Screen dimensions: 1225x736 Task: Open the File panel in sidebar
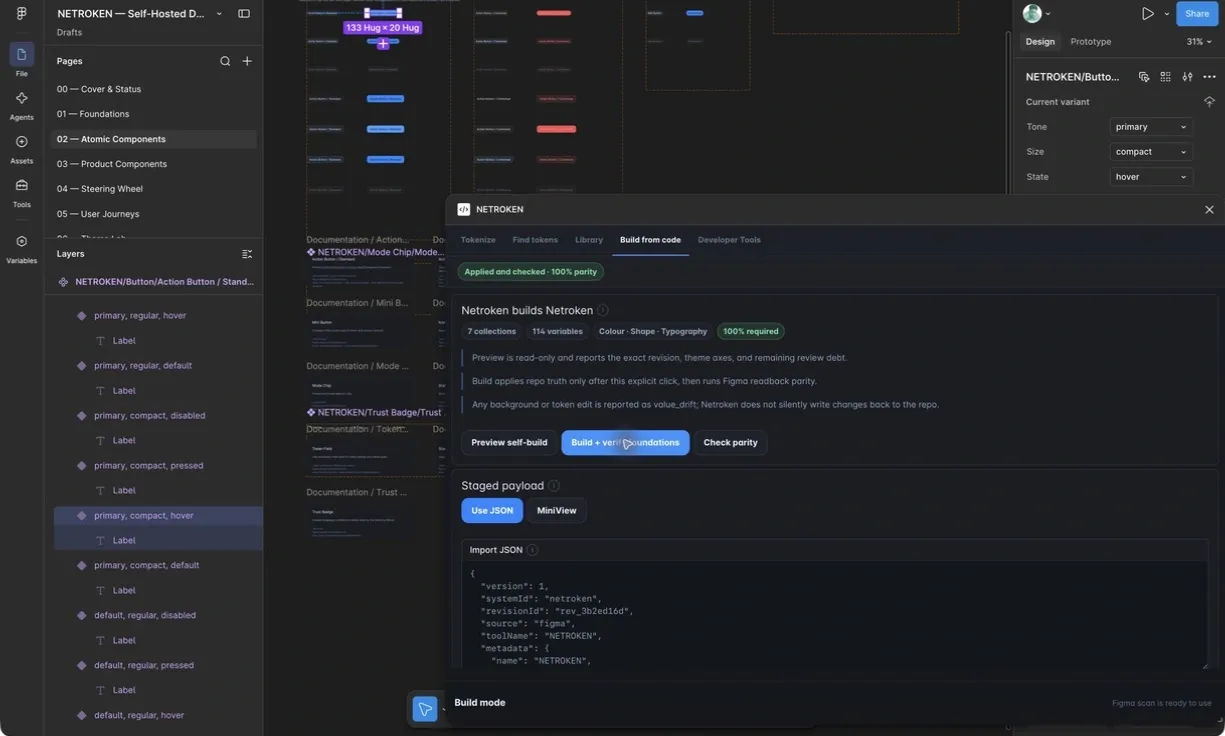[21, 59]
